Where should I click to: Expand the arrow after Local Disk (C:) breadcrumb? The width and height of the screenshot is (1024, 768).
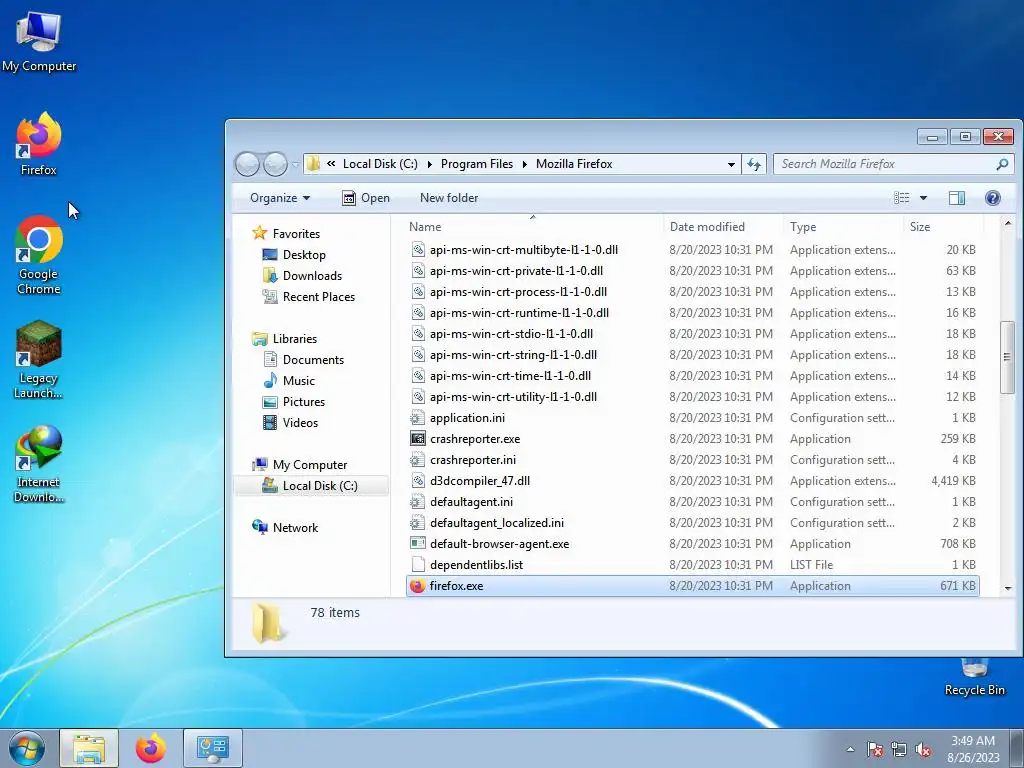pyautogui.click(x=429, y=165)
